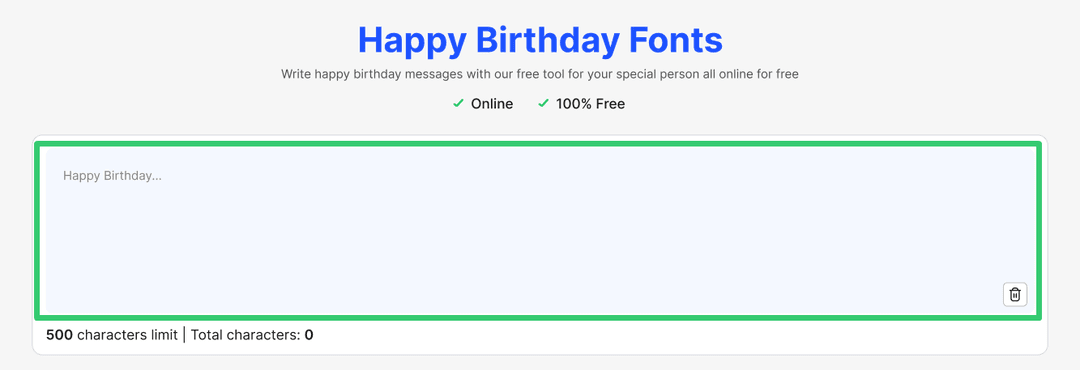This screenshot has width=1080, height=370.
Task: Click the "Total characters:" counter label
Action: click(246, 336)
